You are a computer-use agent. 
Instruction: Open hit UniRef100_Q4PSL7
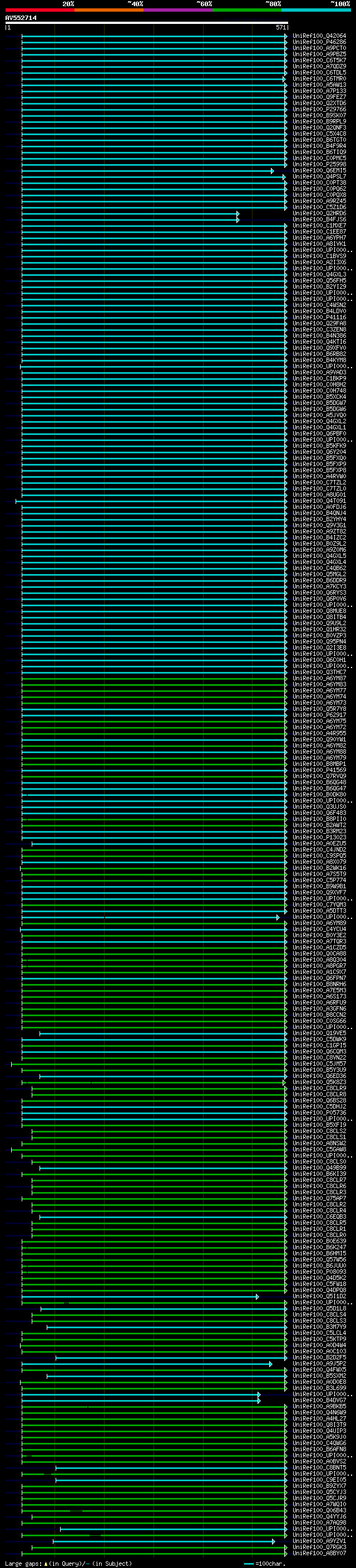[319, 176]
